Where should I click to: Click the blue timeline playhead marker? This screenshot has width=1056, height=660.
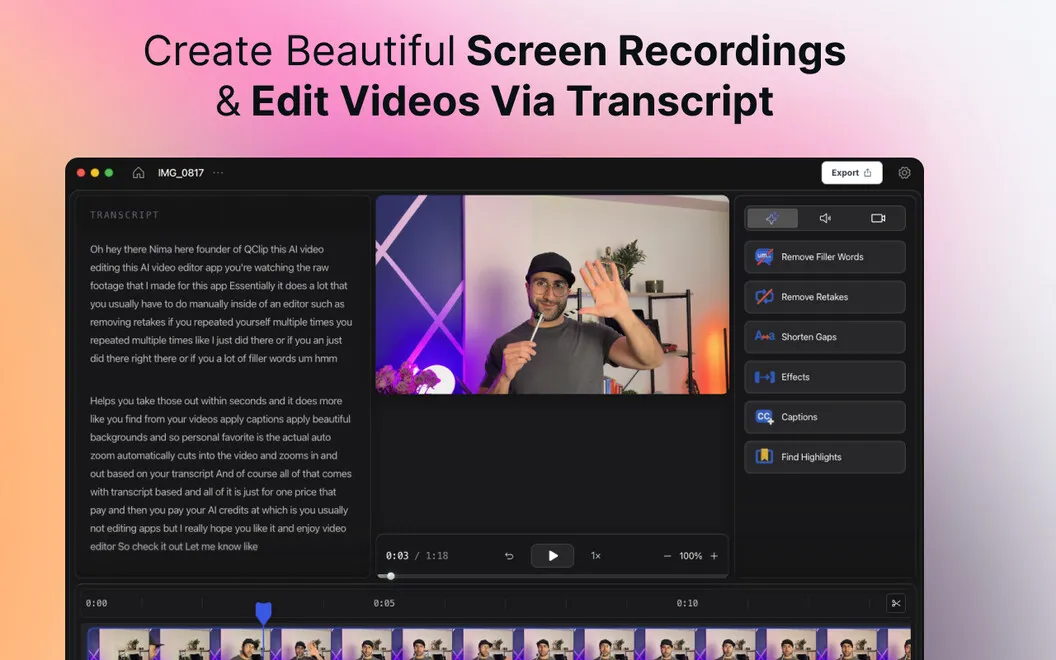click(x=263, y=613)
